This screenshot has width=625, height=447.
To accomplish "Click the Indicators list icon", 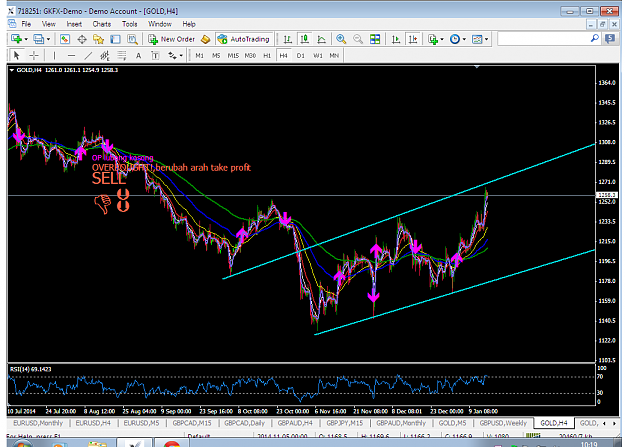I will [x=432, y=39].
